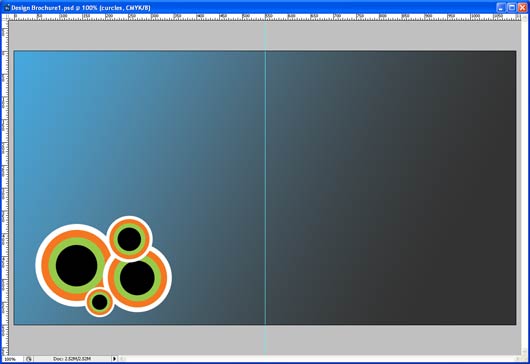Minimize the Design Brochure1.psd window
The height and width of the screenshot is (364, 530).
501,7
